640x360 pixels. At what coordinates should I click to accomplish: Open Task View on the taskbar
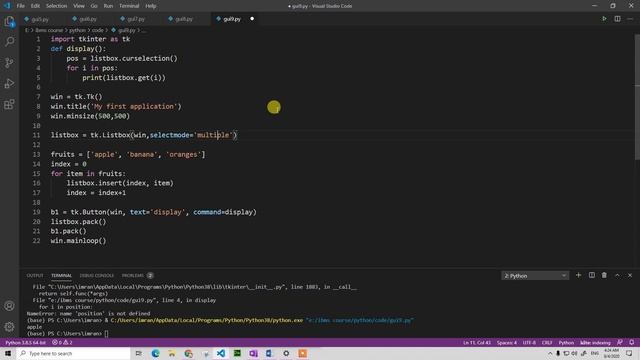tap(139, 353)
